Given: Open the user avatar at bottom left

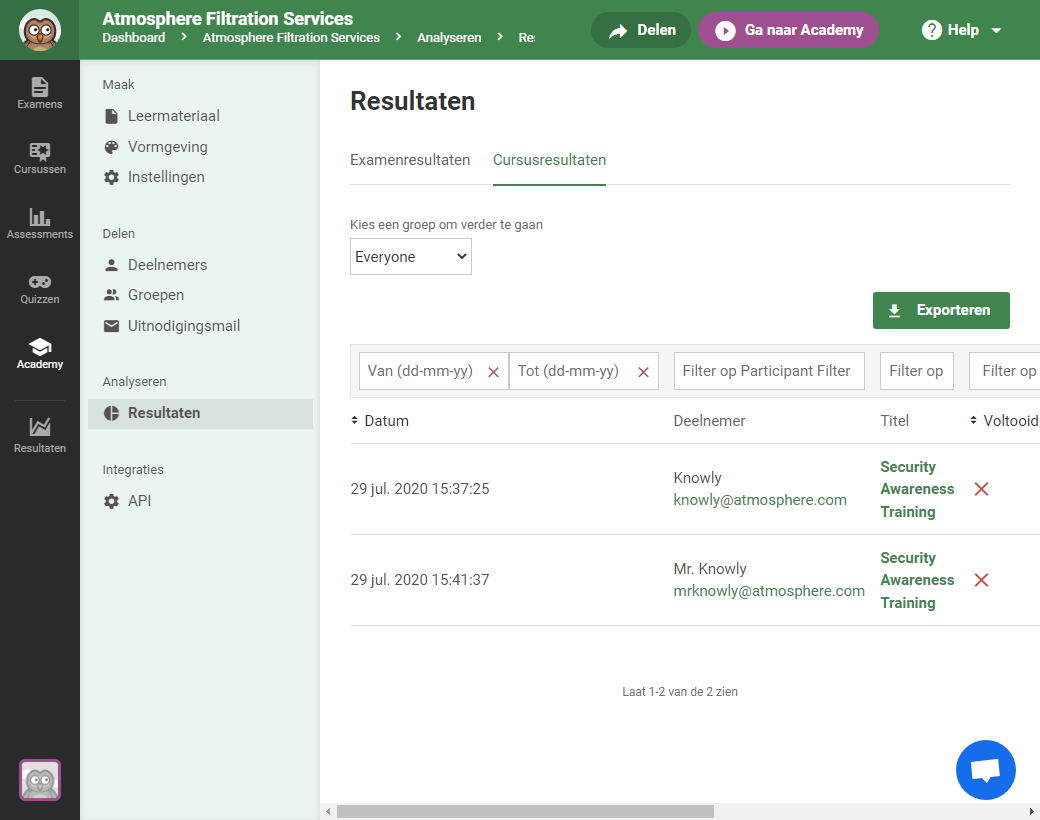Looking at the screenshot, I should coord(40,780).
